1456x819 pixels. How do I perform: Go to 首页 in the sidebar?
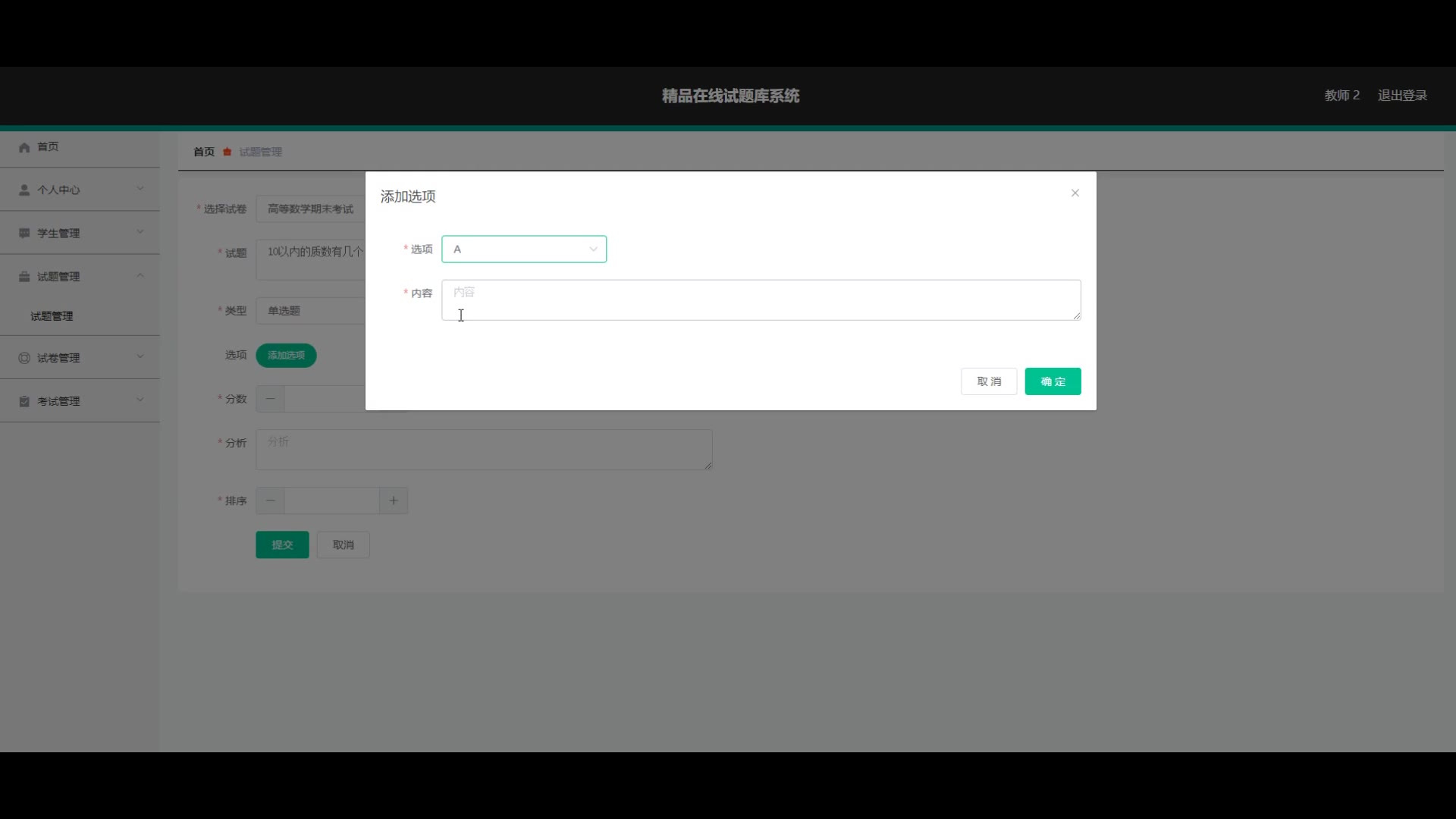[x=48, y=147]
